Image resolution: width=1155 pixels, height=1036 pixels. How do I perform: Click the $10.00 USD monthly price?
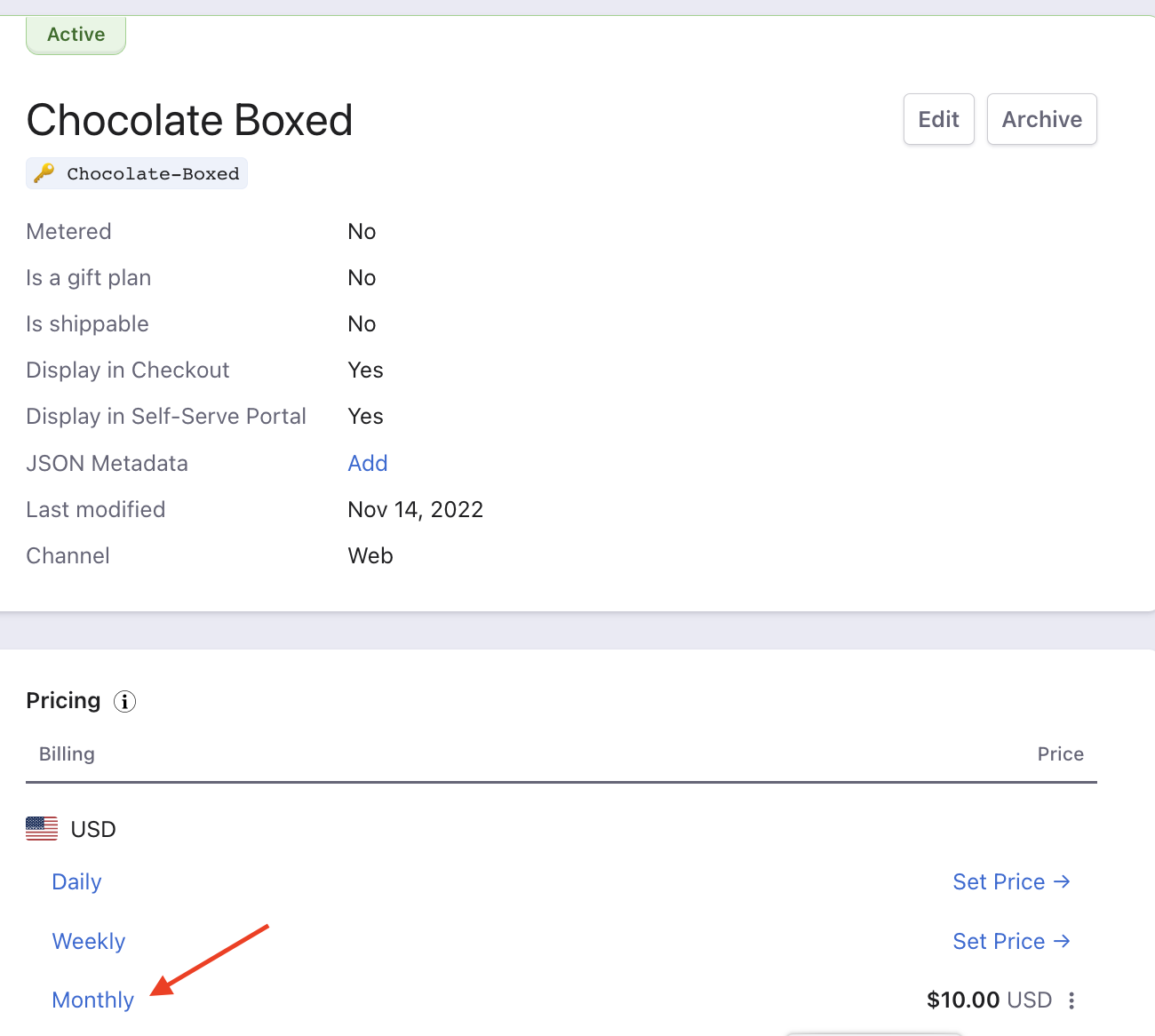pyautogui.click(x=989, y=1000)
